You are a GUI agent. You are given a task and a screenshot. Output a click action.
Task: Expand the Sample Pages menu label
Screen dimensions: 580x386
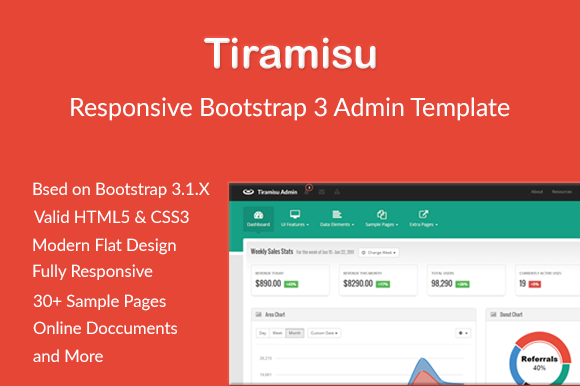[382, 224]
